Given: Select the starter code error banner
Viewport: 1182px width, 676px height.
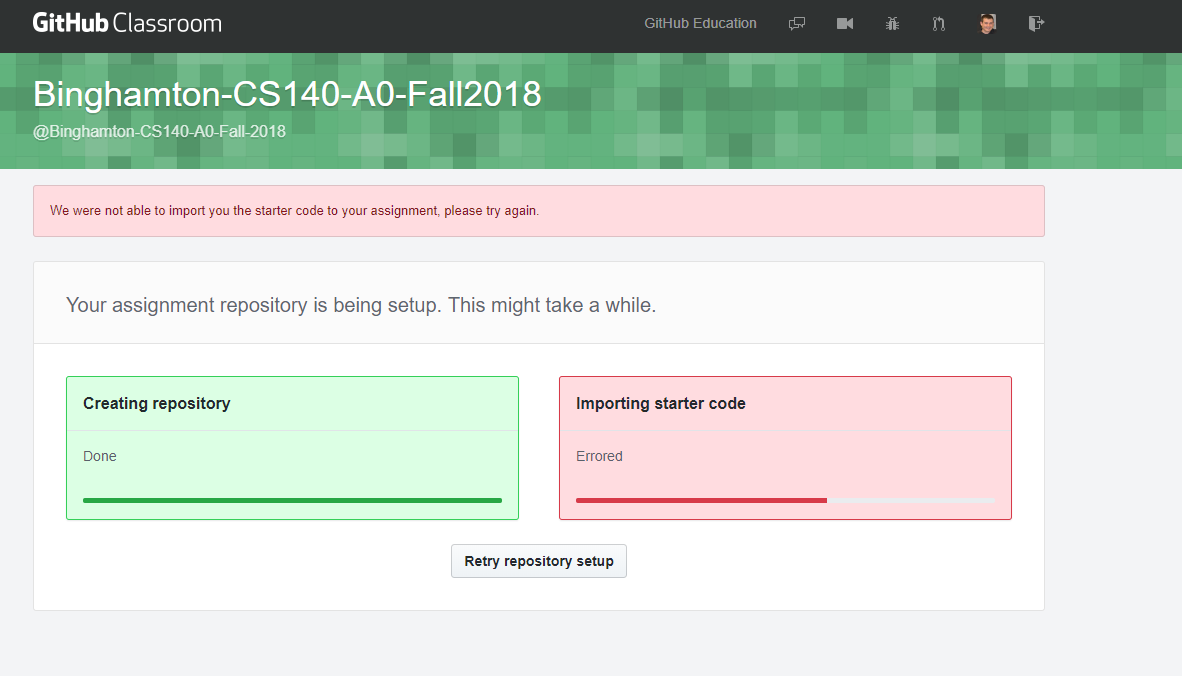Looking at the screenshot, I should click(x=539, y=210).
